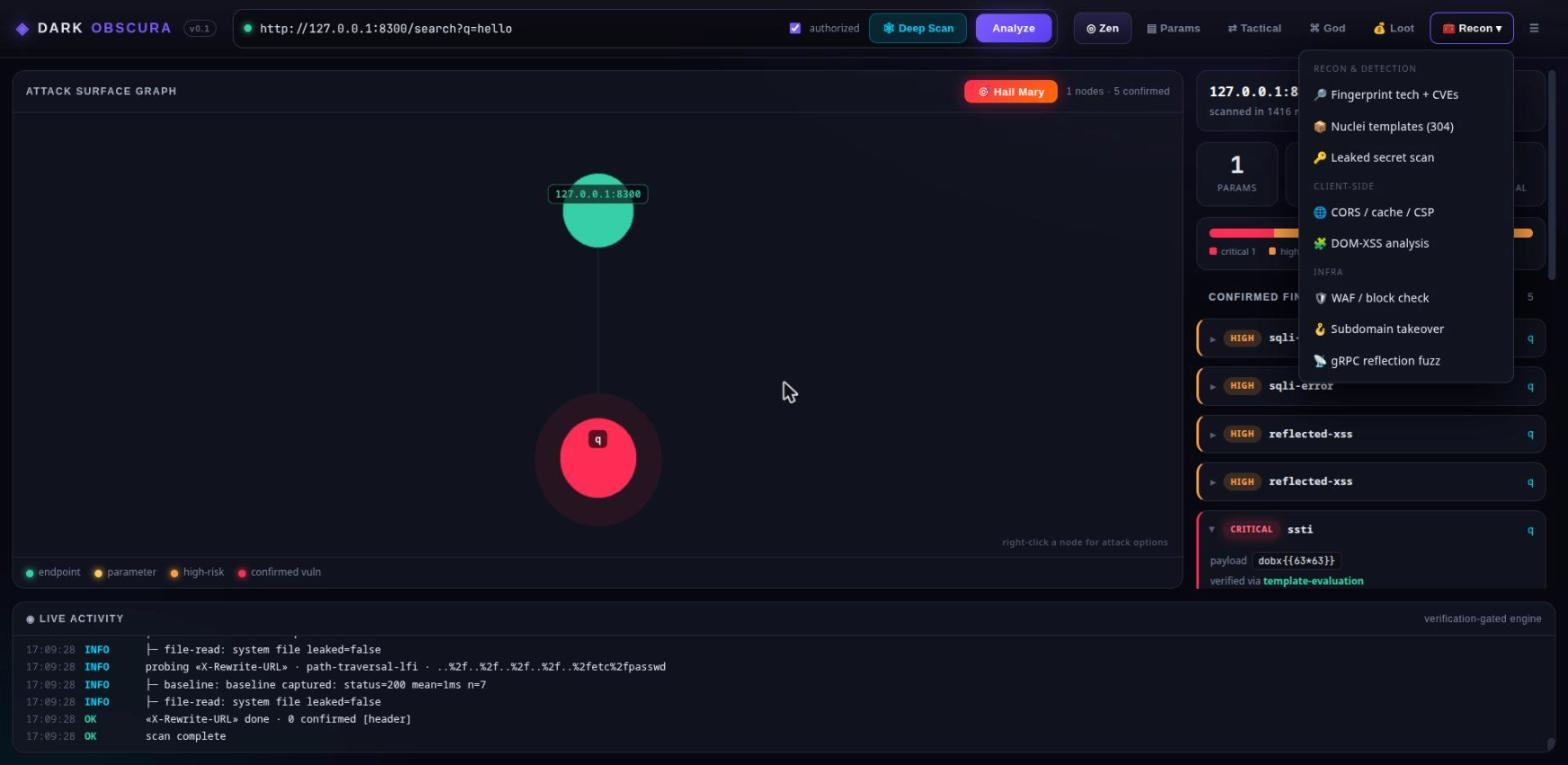Viewport: 1568px width, 765px height.
Task: Click the target icon on Hail Mary button
Action: [983, 92]
